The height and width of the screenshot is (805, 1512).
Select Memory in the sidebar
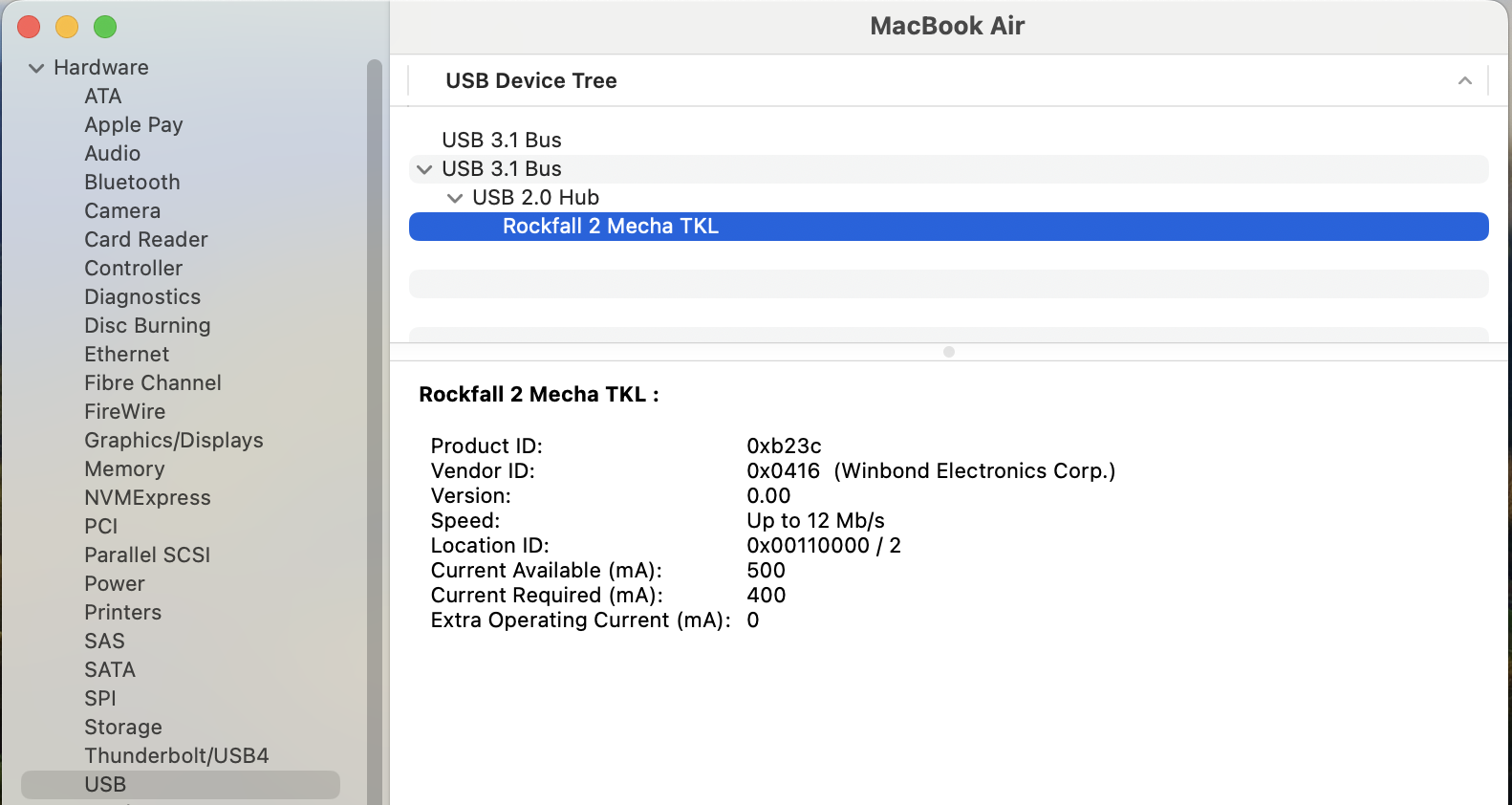124,469
